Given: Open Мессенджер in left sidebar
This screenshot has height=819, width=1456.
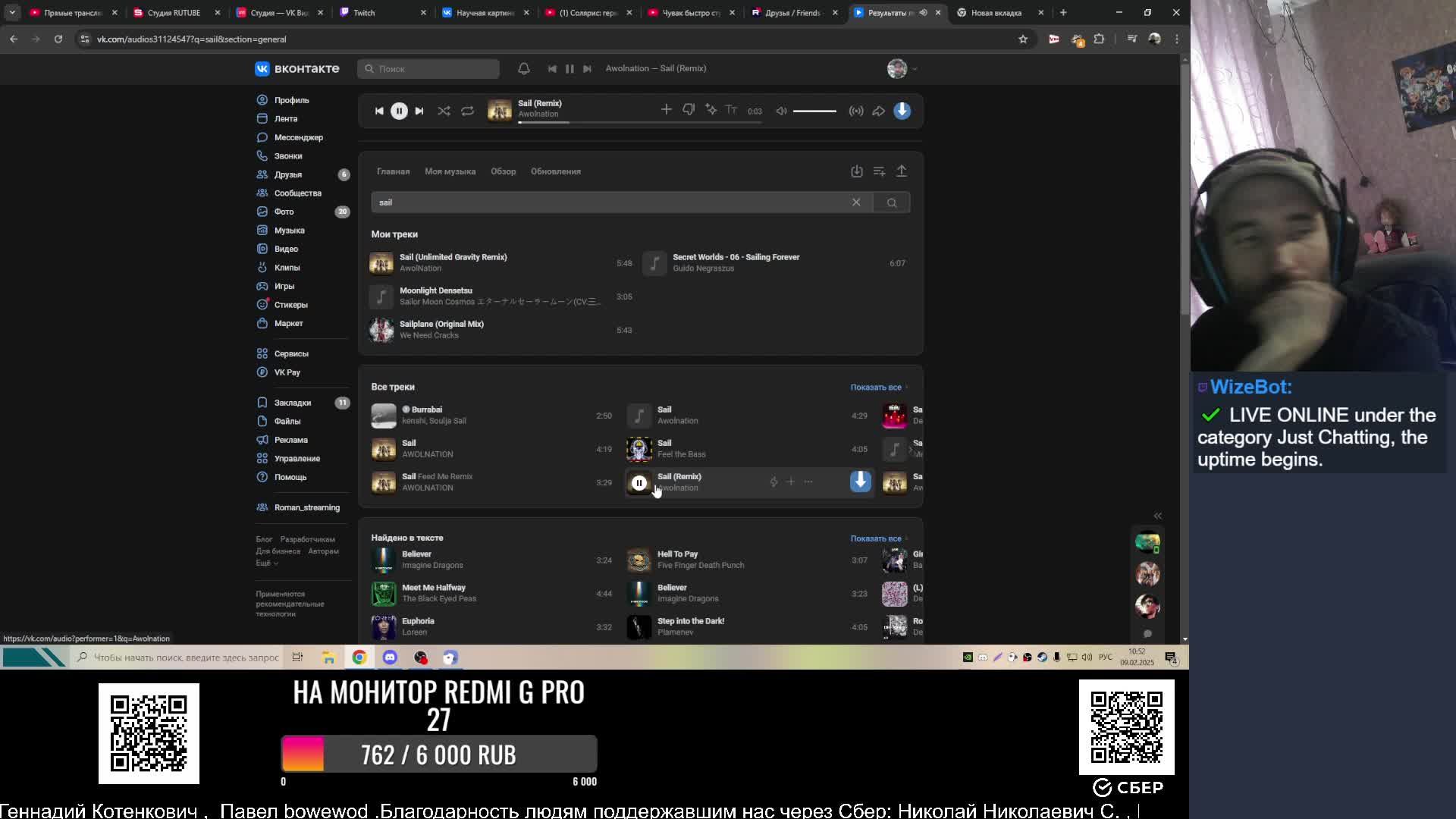Looking at the screenshot, I should (x=298, y=137).
